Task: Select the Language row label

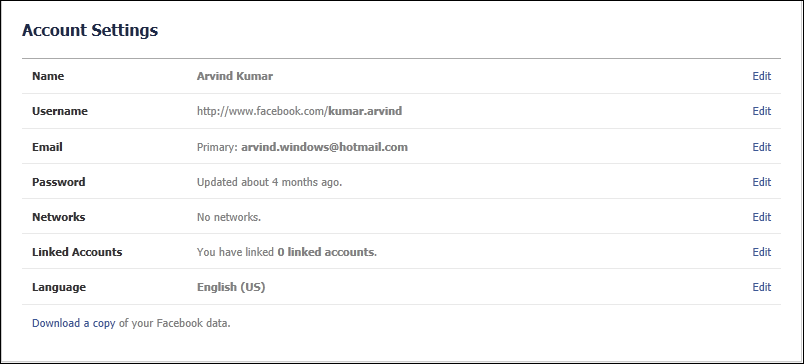Action: 59,287
